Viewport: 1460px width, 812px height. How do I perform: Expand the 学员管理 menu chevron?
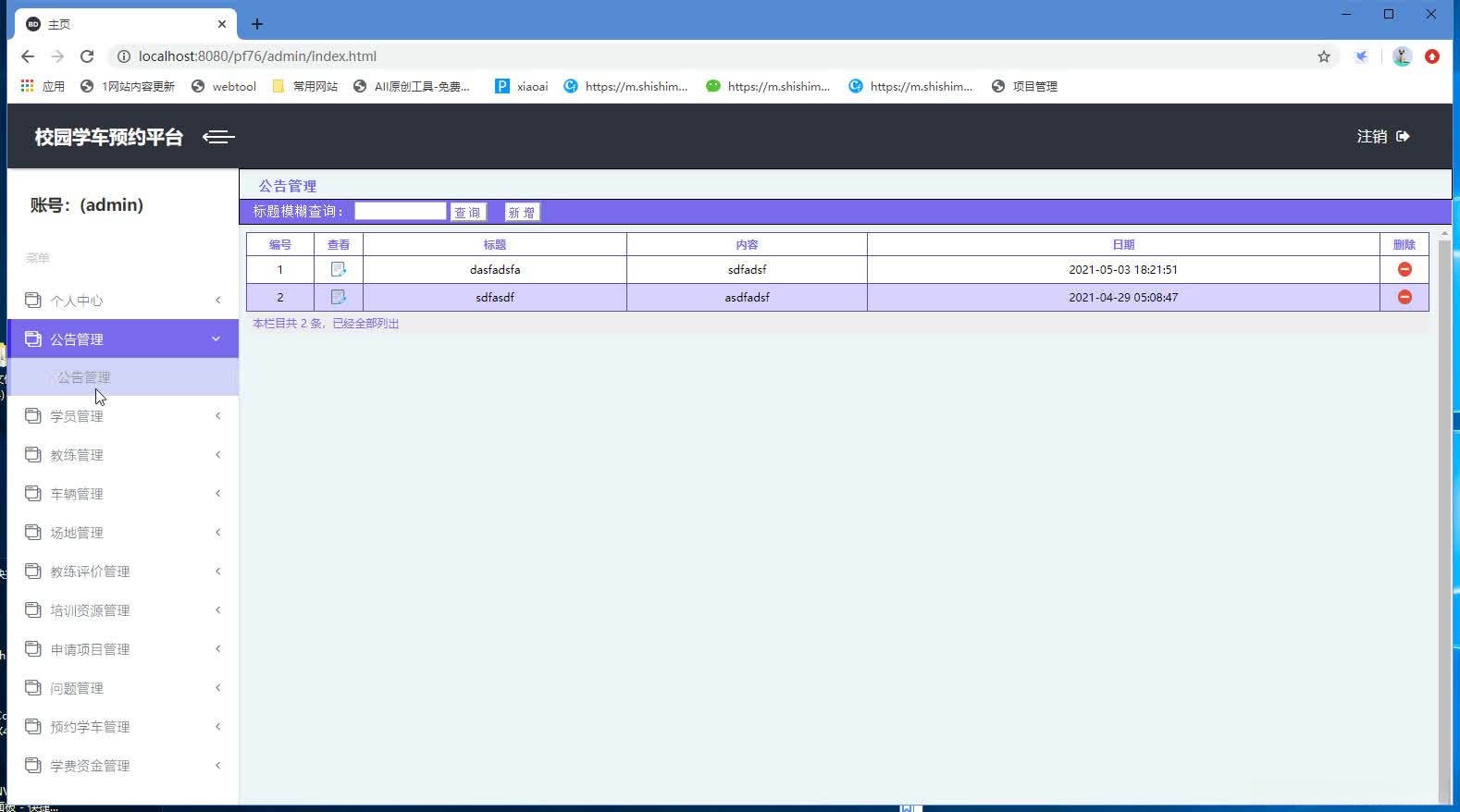(217, 415)
